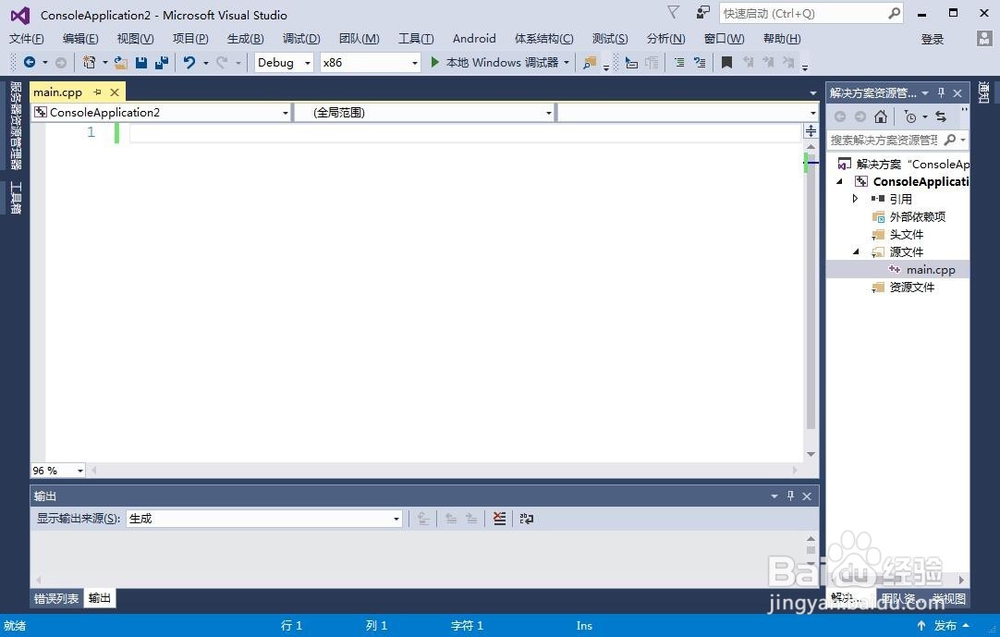
Task: Open the Android menu
Action: 474,38
